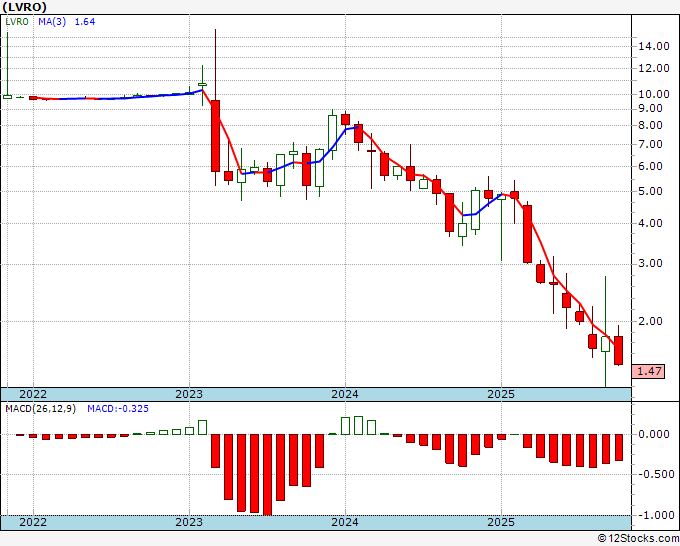680x546 pixels.
Task: Click the 1.47 current price tag
Action: (x=648, y=371)
